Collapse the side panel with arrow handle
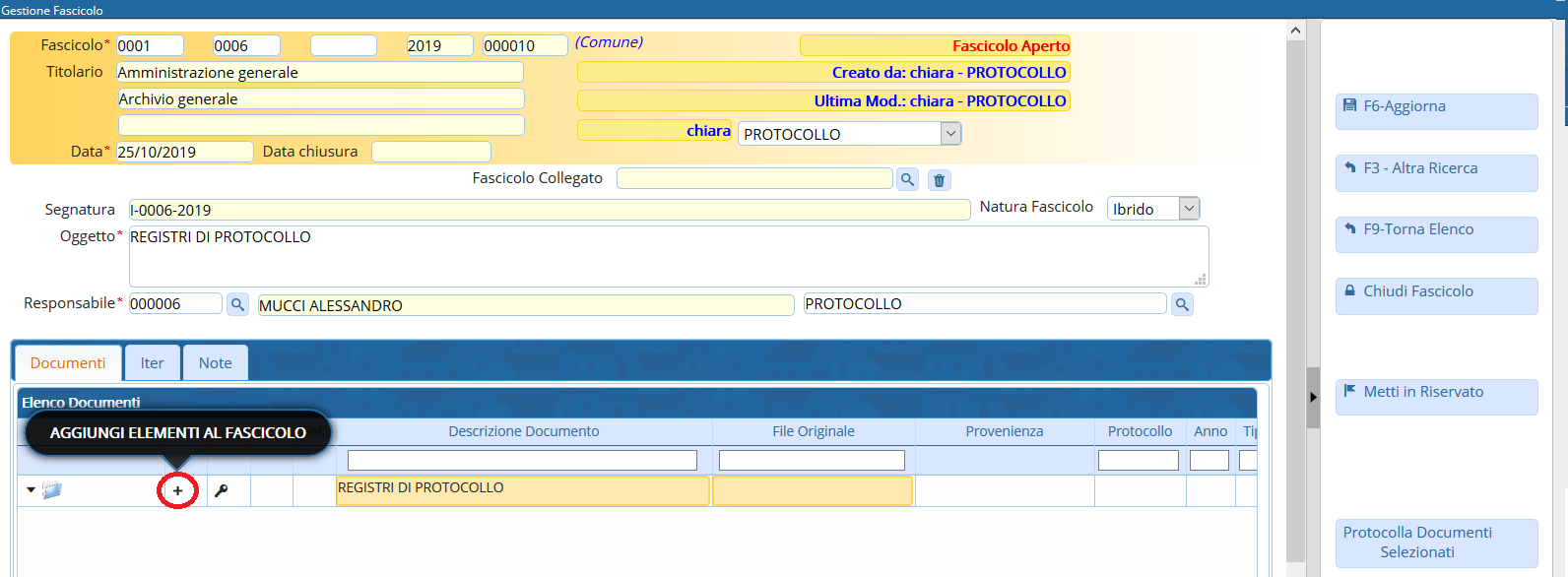The height and width of the screenshot is (577, 1568). pos(1313,397)
